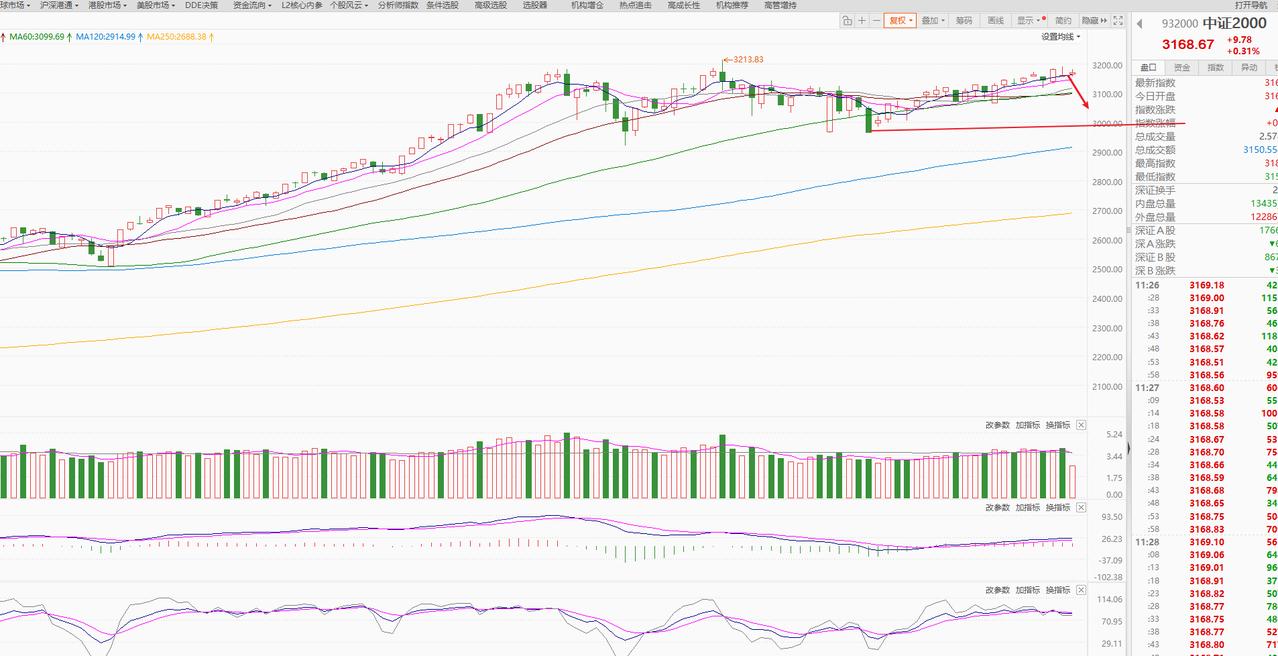The height and width of the screenshot is (656, 1278).
Task: Open DDE决策 menu item
Action: (x=202, y=5)
